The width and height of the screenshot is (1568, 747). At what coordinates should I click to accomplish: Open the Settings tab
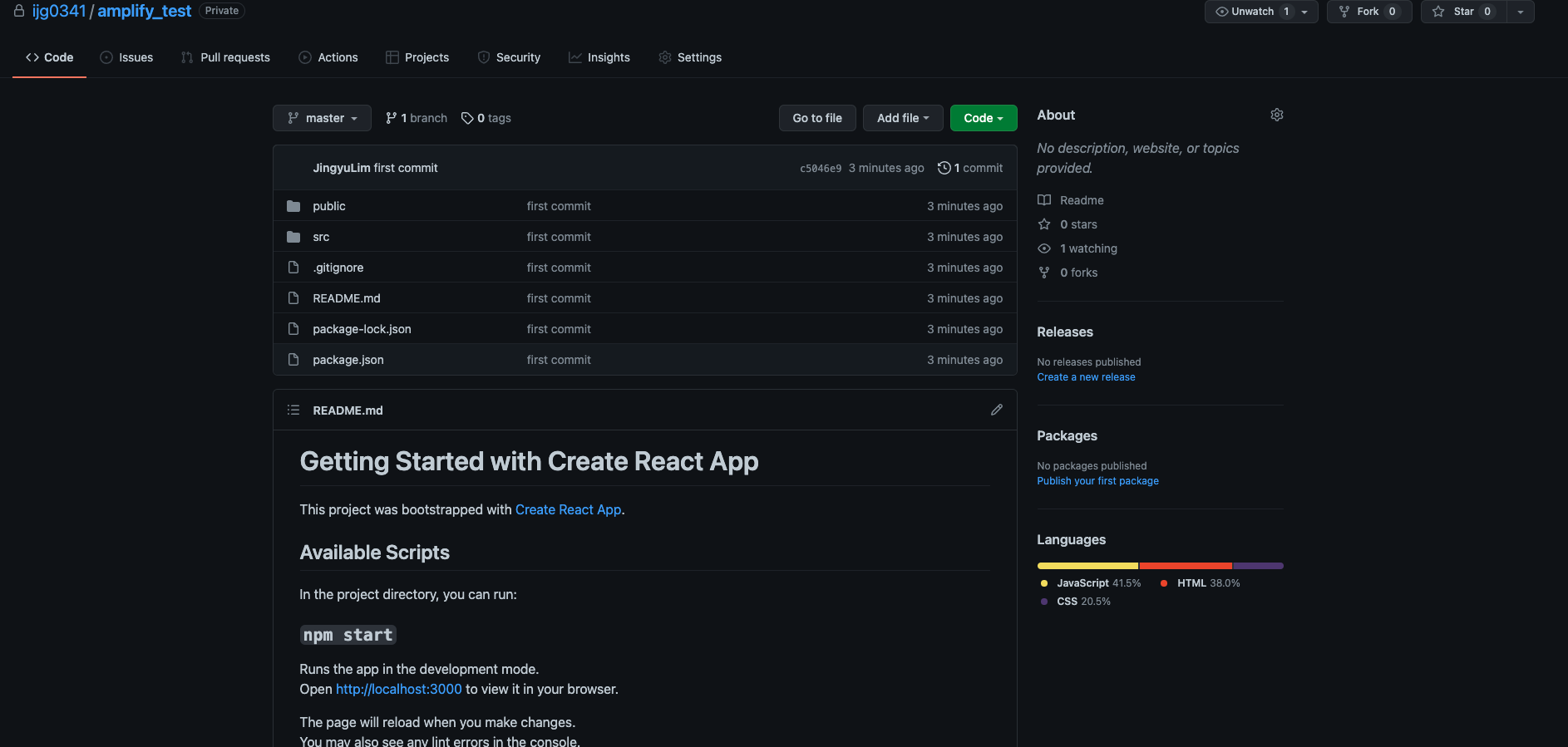tap(690, 57)
